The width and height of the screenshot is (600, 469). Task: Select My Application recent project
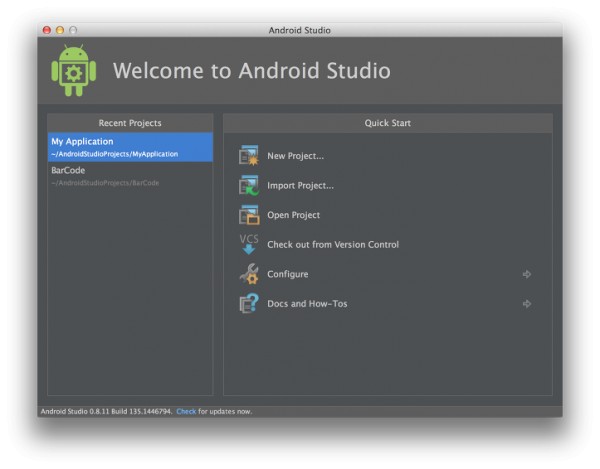pos(130,147)
